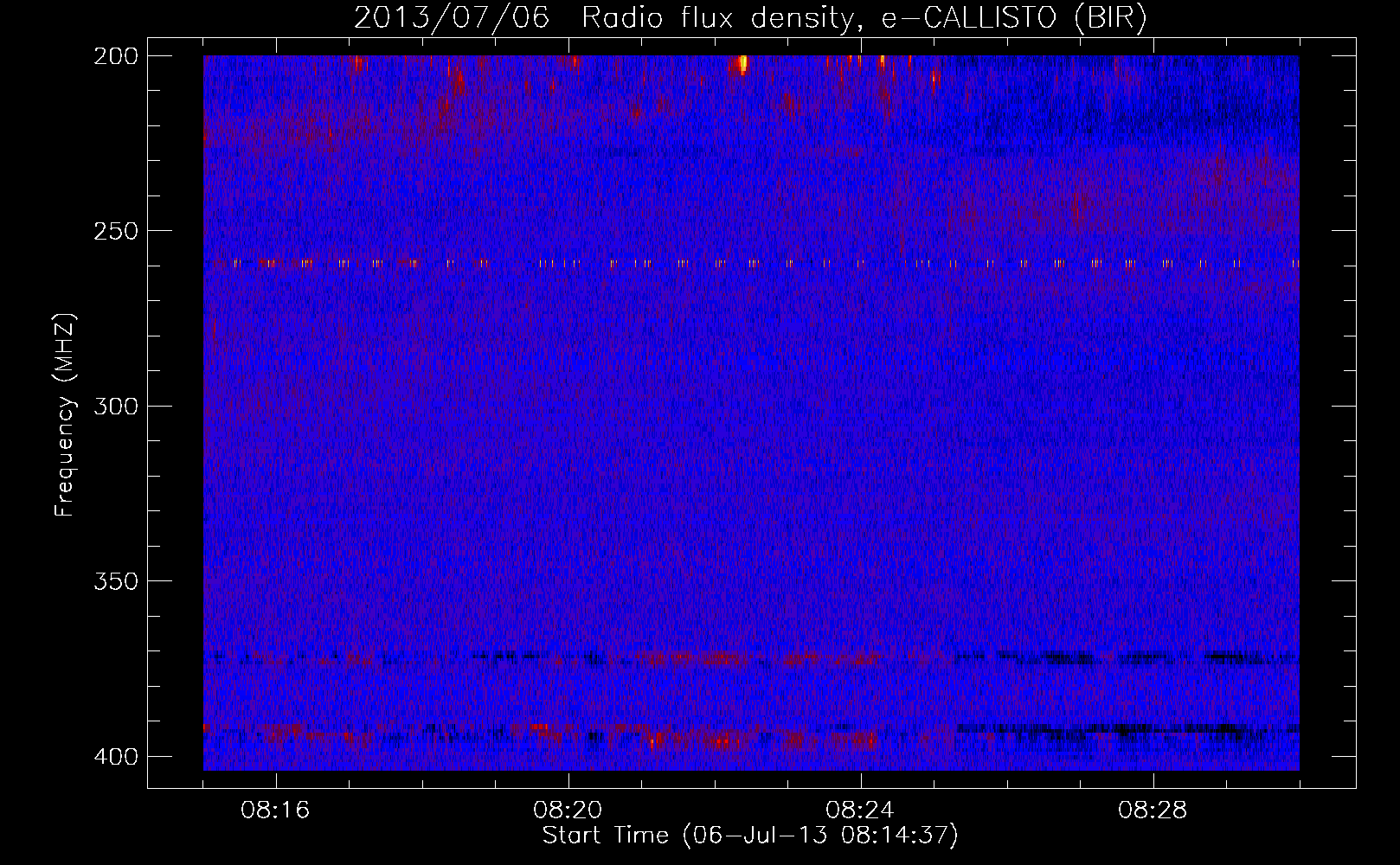This screenshot has width=1400, height=865.
Task: Click the 300 frequency tick label
Action: click(x=116, y=406)
